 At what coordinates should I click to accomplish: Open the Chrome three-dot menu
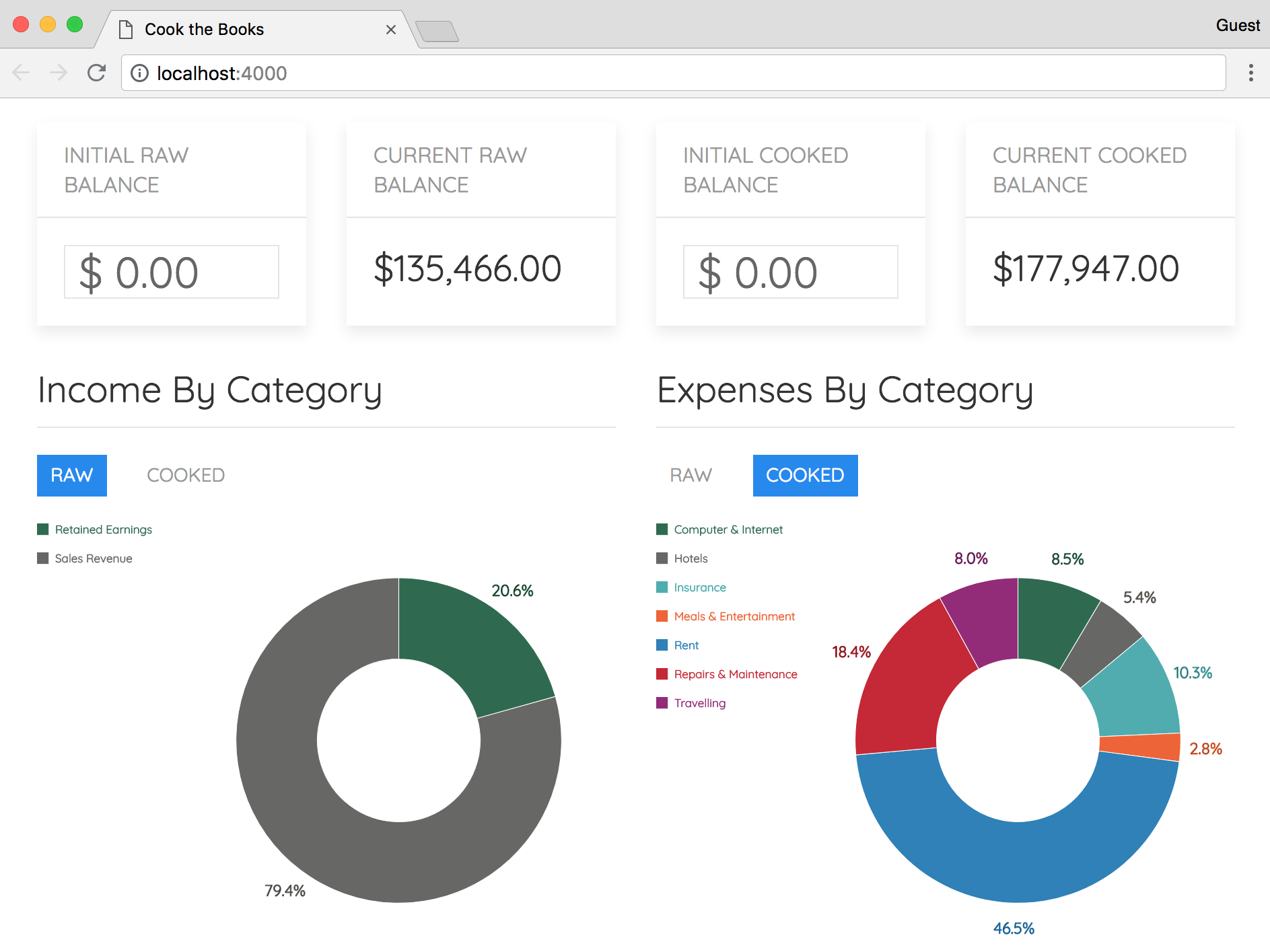point(1250,73)
